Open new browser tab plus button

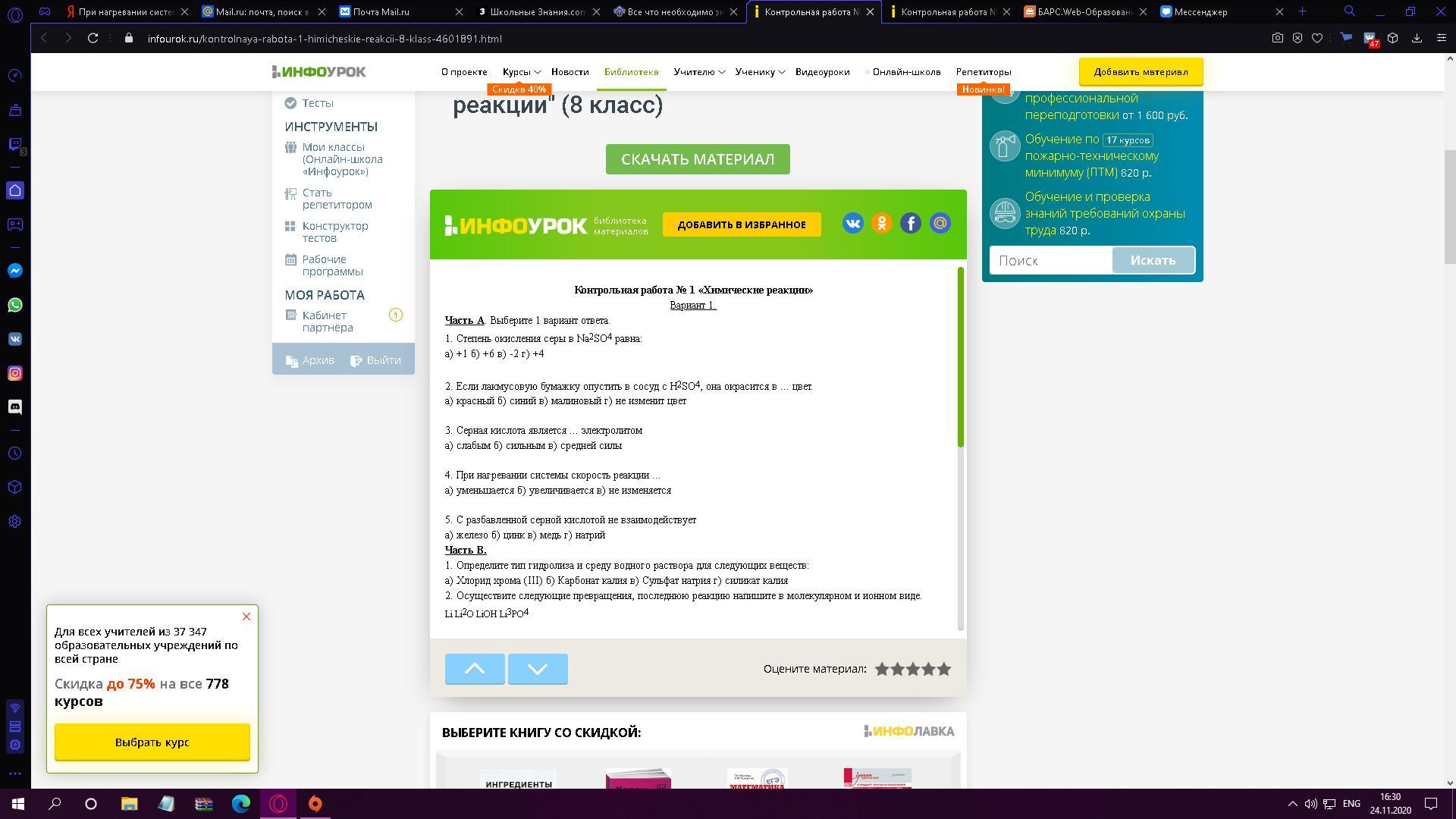pos(1302,11)
